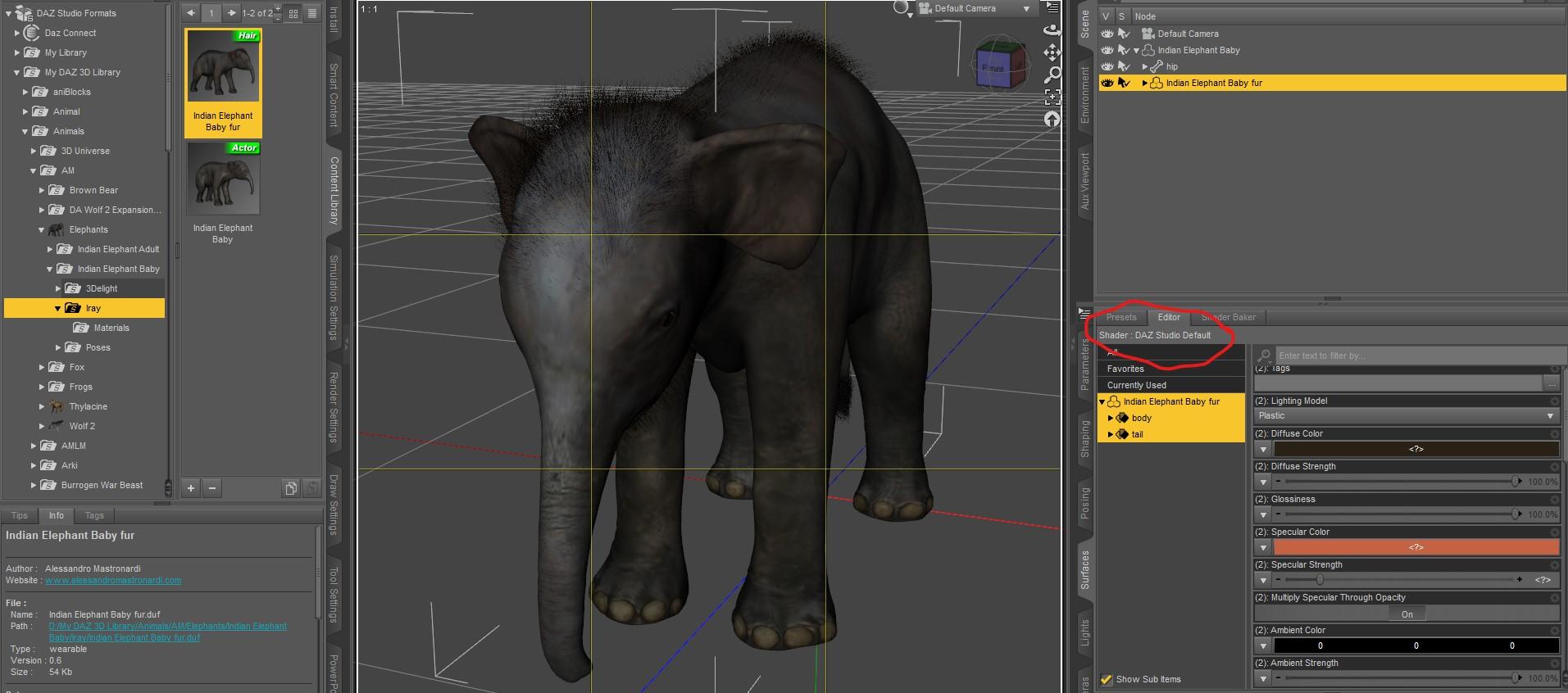Open the Tips tab
Screen dimensions: 1568x693
(x=20, y=515)
